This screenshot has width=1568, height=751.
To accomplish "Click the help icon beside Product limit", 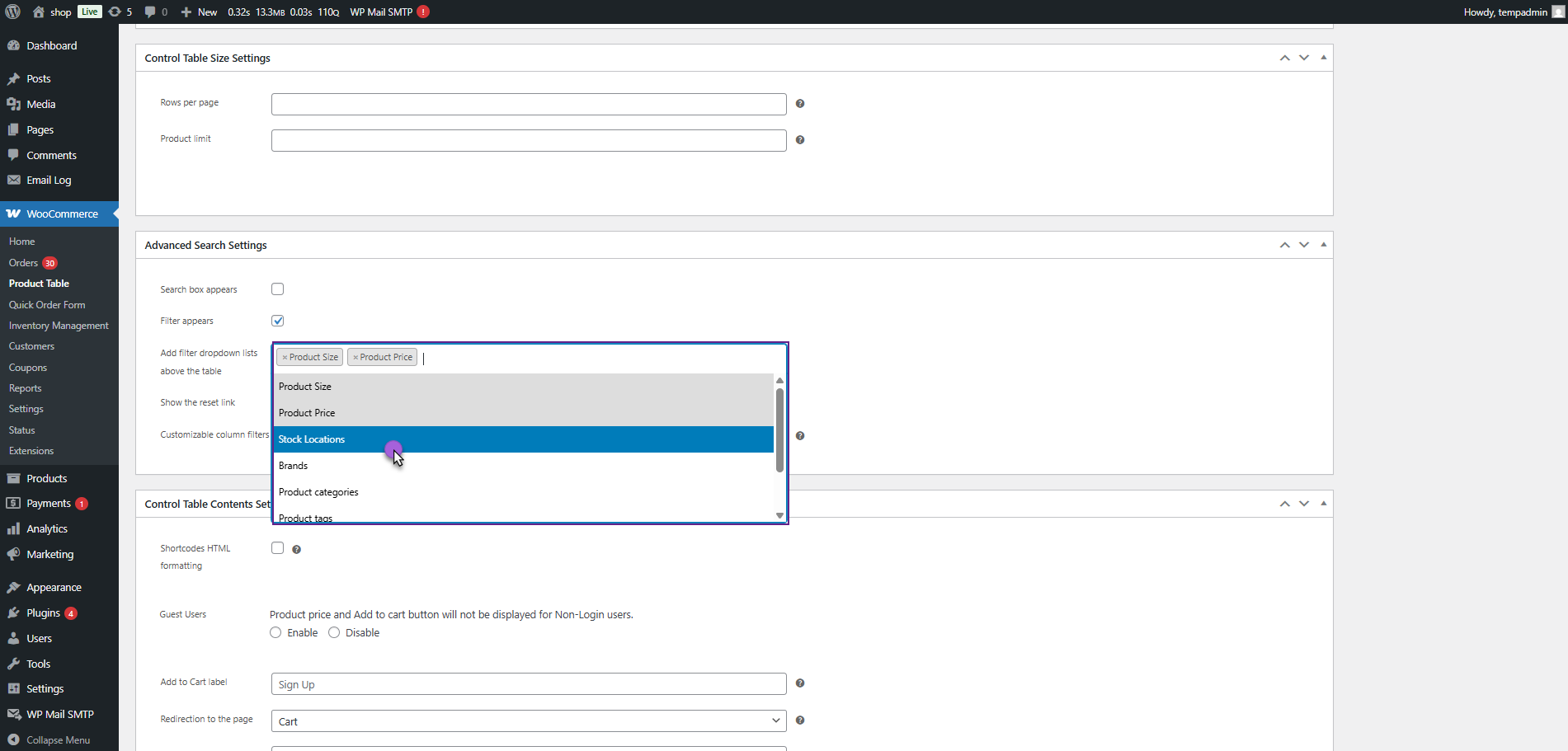I will pos(799,140).
